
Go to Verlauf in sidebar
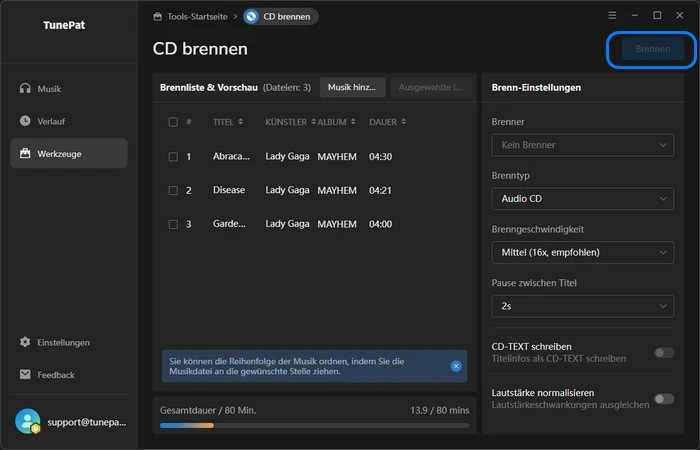coord(69,121)
